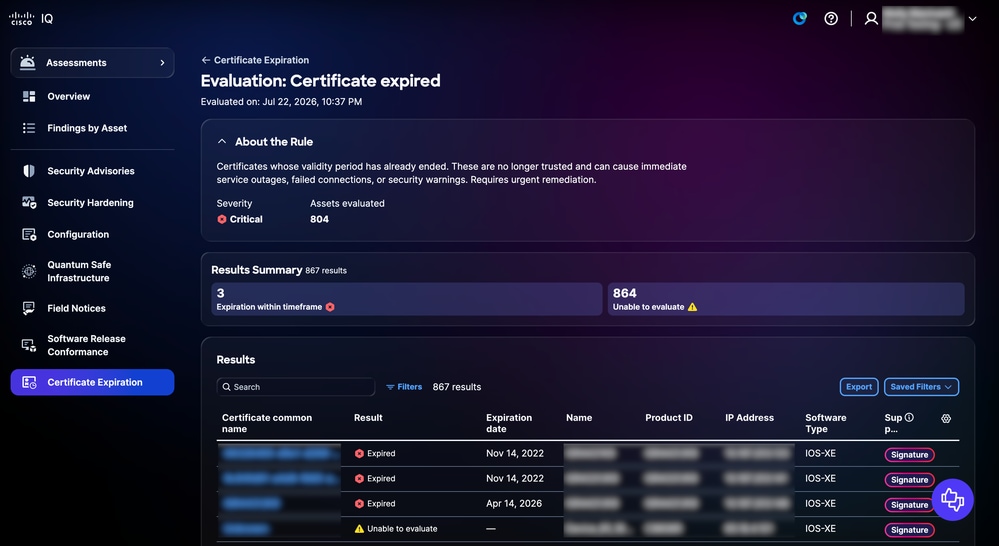Click the Apr 14, 2026 expiration date
Image resolution: width=999 pixels, height=546 pixels.
click(x=514, y=503)
